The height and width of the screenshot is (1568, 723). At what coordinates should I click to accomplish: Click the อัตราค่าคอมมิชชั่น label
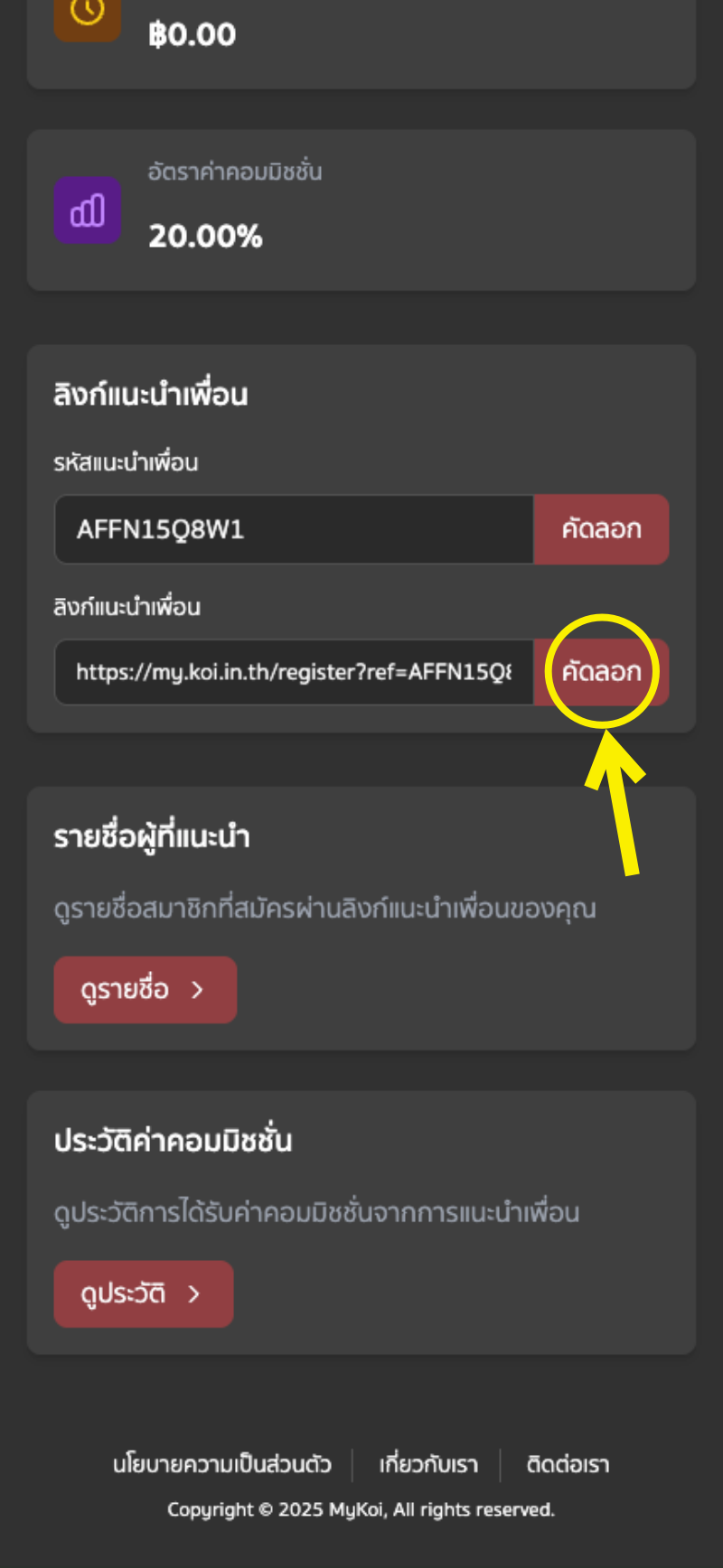click(x=235, y=172)
